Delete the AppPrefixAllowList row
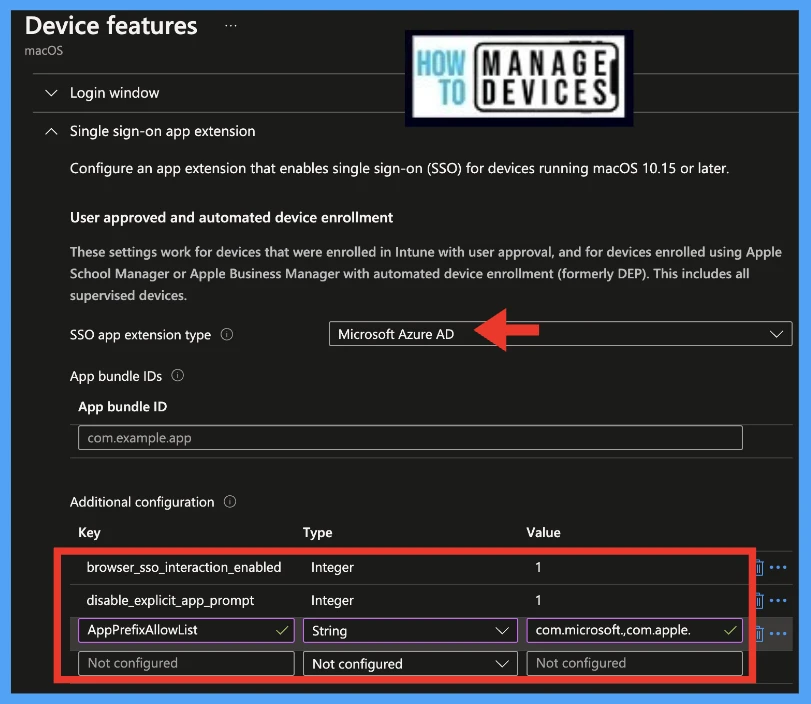 [759, 634]
